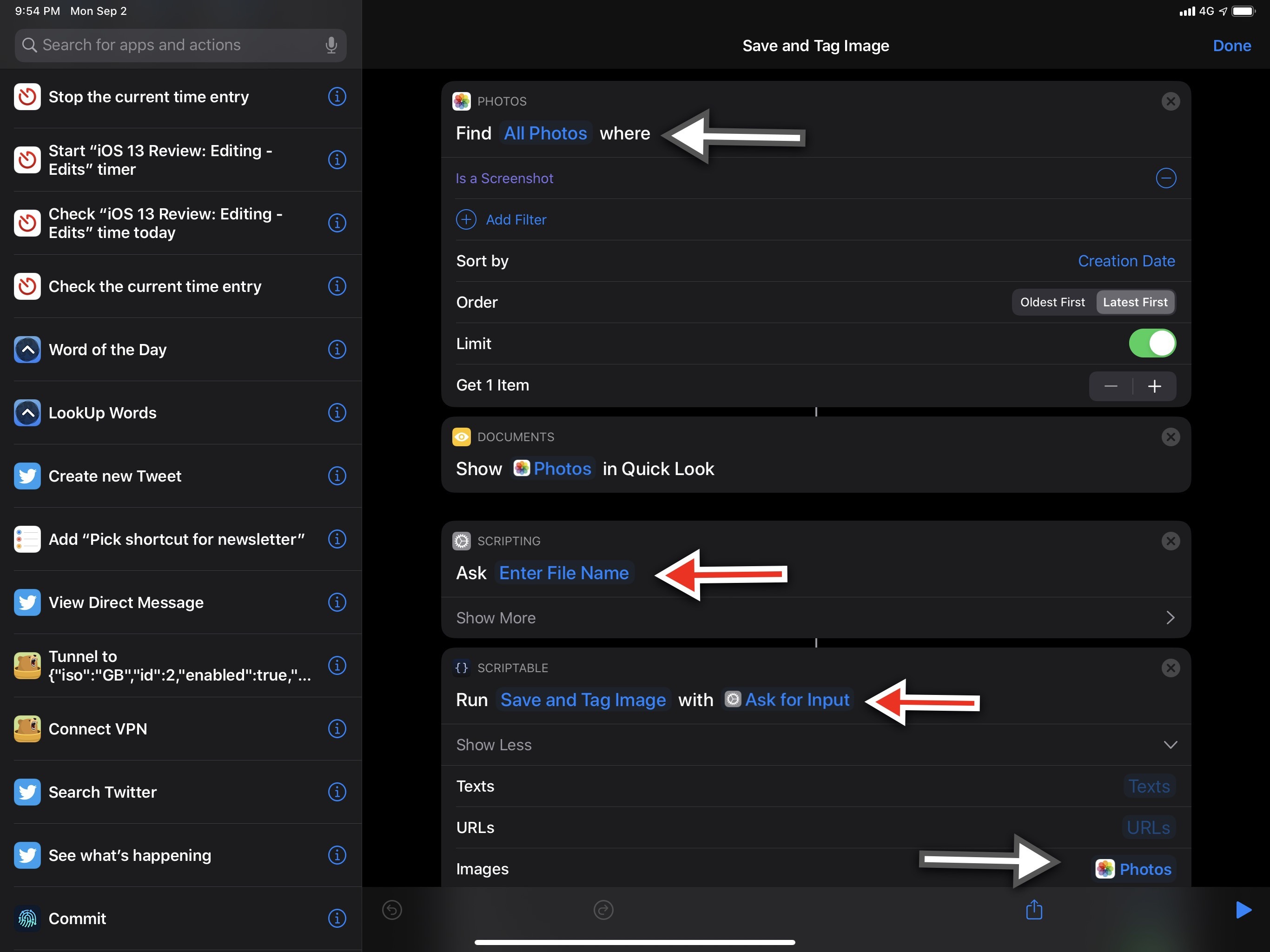The height and width of the screenshot is (952, 1270).
Task: Decrease item count with minus stepper
Action: 1111,386
